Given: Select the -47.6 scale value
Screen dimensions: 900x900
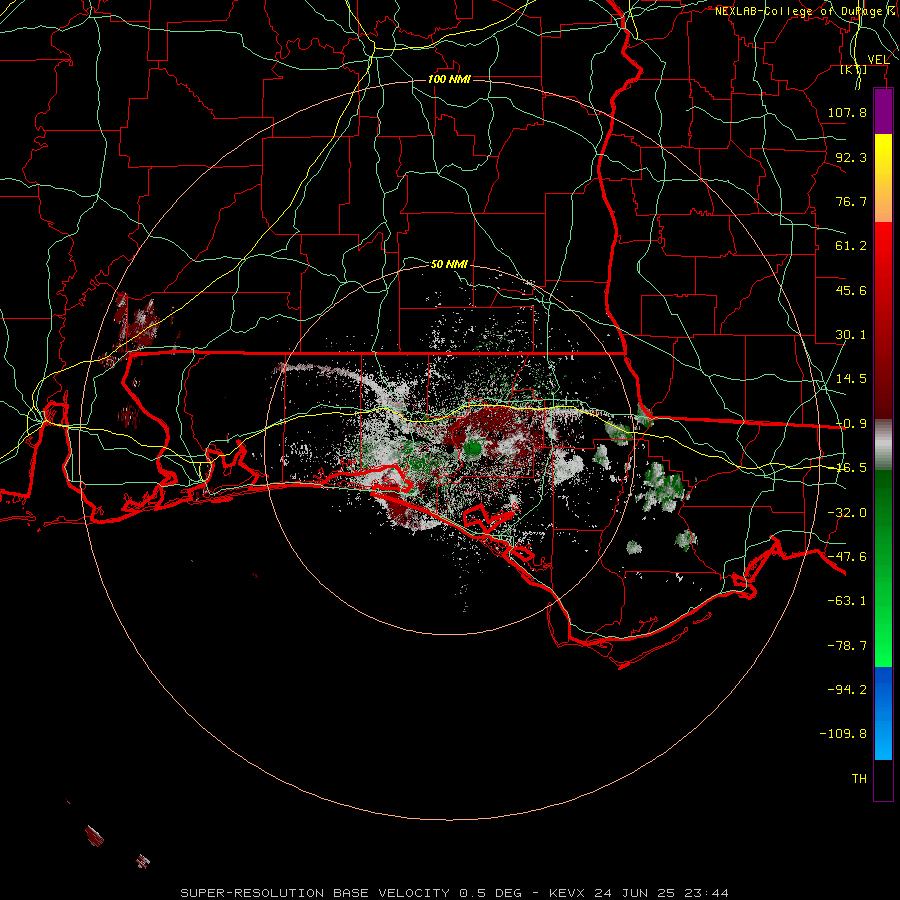Looking at the screenshot, I should pos(847,557).
